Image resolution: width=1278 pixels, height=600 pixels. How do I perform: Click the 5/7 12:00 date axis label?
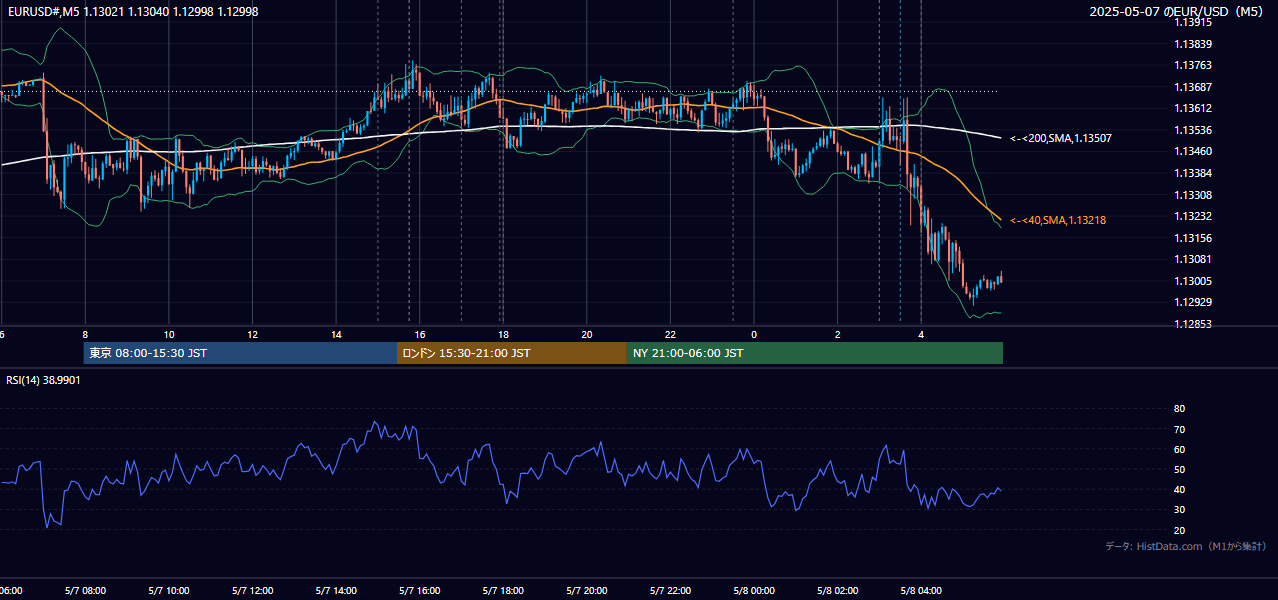(253, 591)
